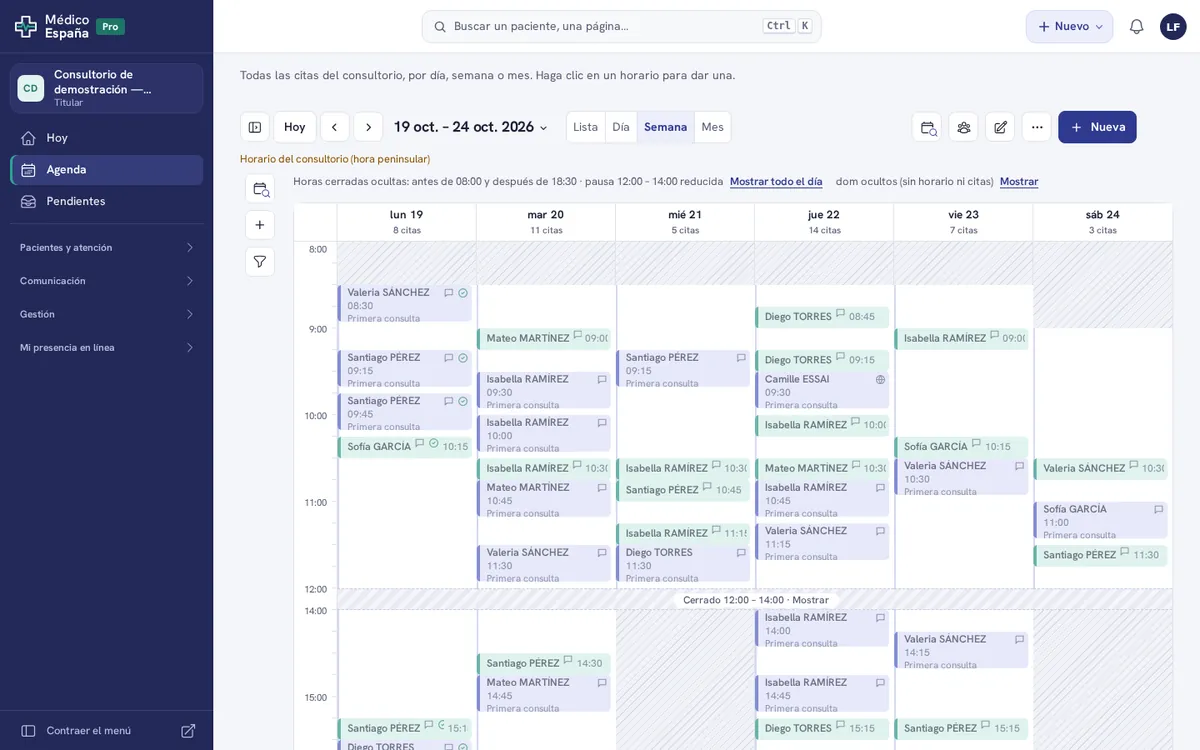The width and height of the screenshot is (1200, 750).
Task: Click the Nueva appointment button
Action: pyautogui.click(x=1097, y=127)
